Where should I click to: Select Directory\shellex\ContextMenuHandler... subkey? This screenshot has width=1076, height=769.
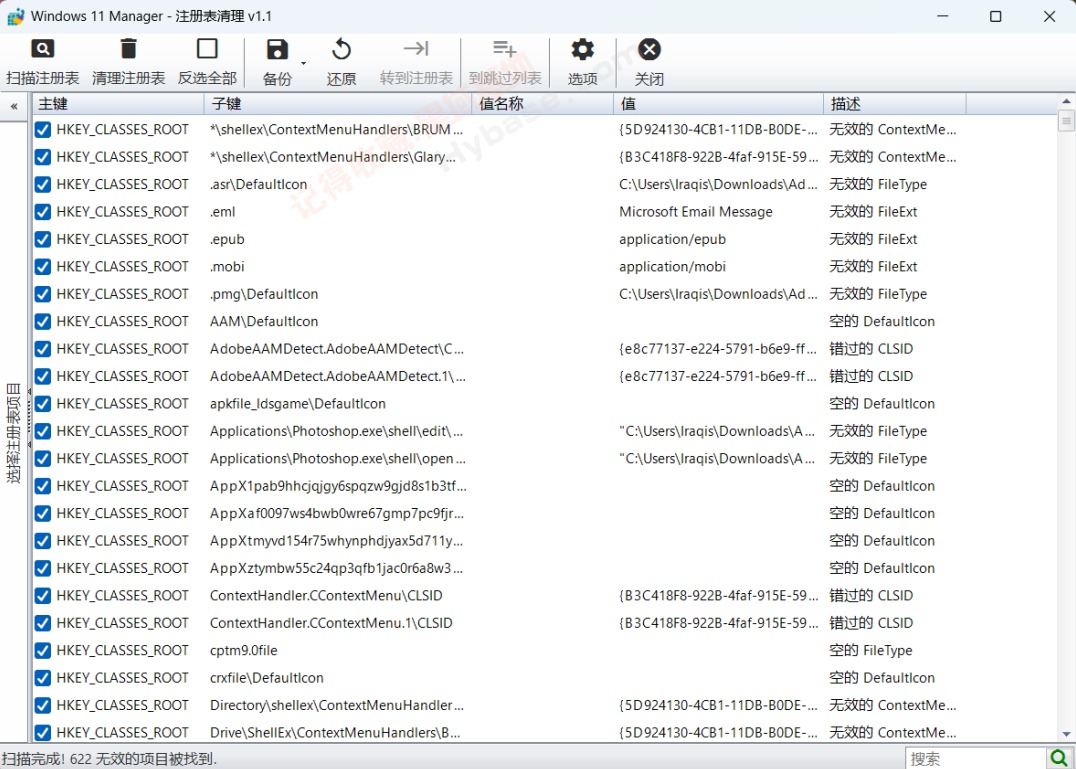coord(337,705)
